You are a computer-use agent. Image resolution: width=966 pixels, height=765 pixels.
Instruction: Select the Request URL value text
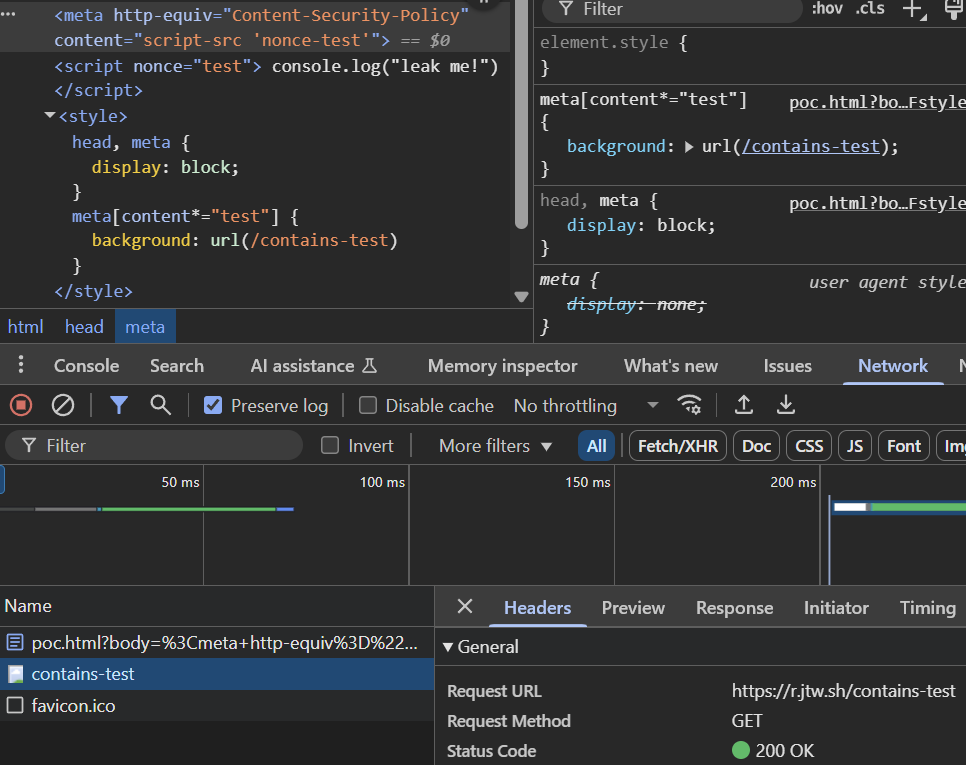[843, 691]
